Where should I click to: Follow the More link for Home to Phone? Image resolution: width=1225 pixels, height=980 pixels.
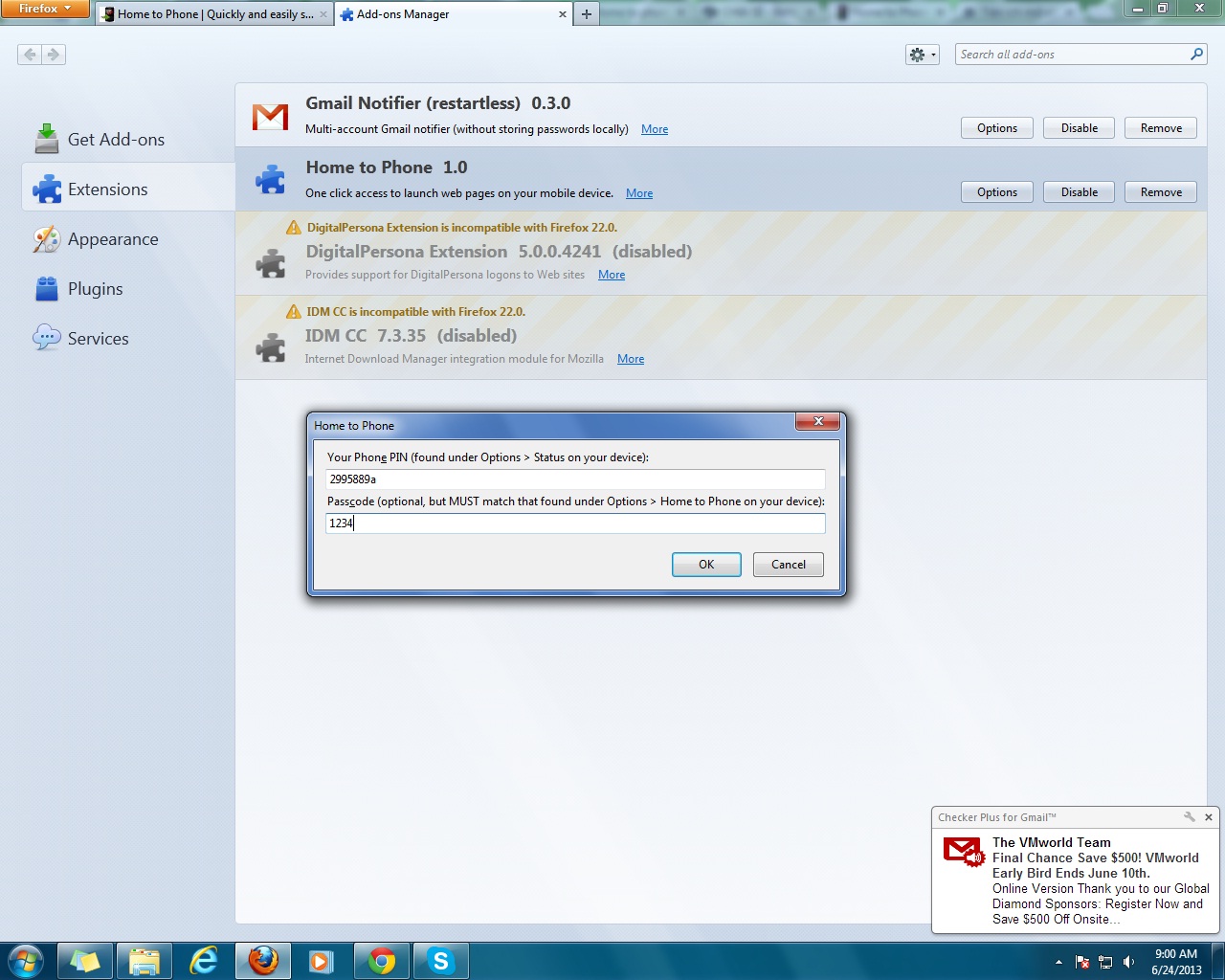[639, 193]
